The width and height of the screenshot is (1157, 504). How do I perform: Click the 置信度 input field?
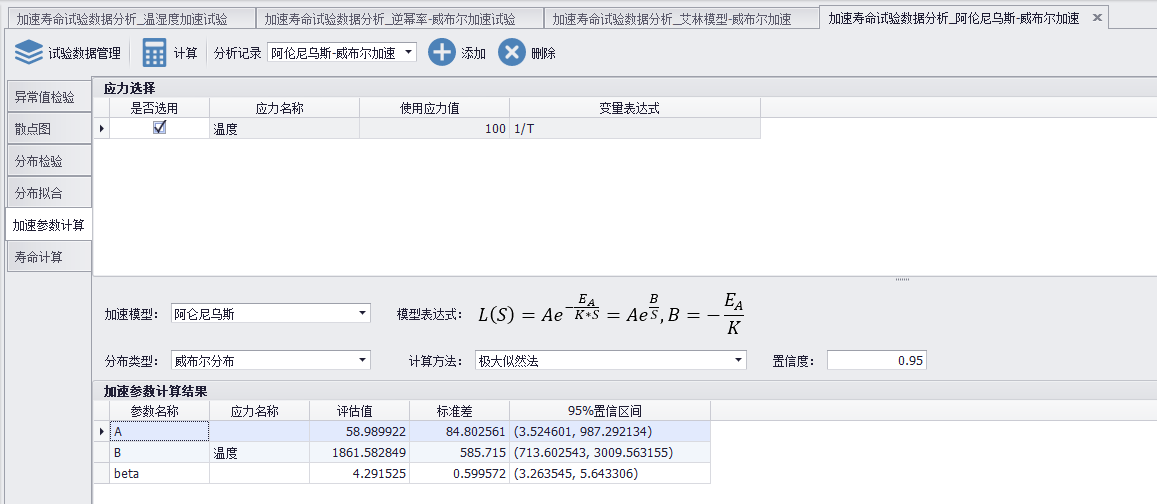(877, 360)
